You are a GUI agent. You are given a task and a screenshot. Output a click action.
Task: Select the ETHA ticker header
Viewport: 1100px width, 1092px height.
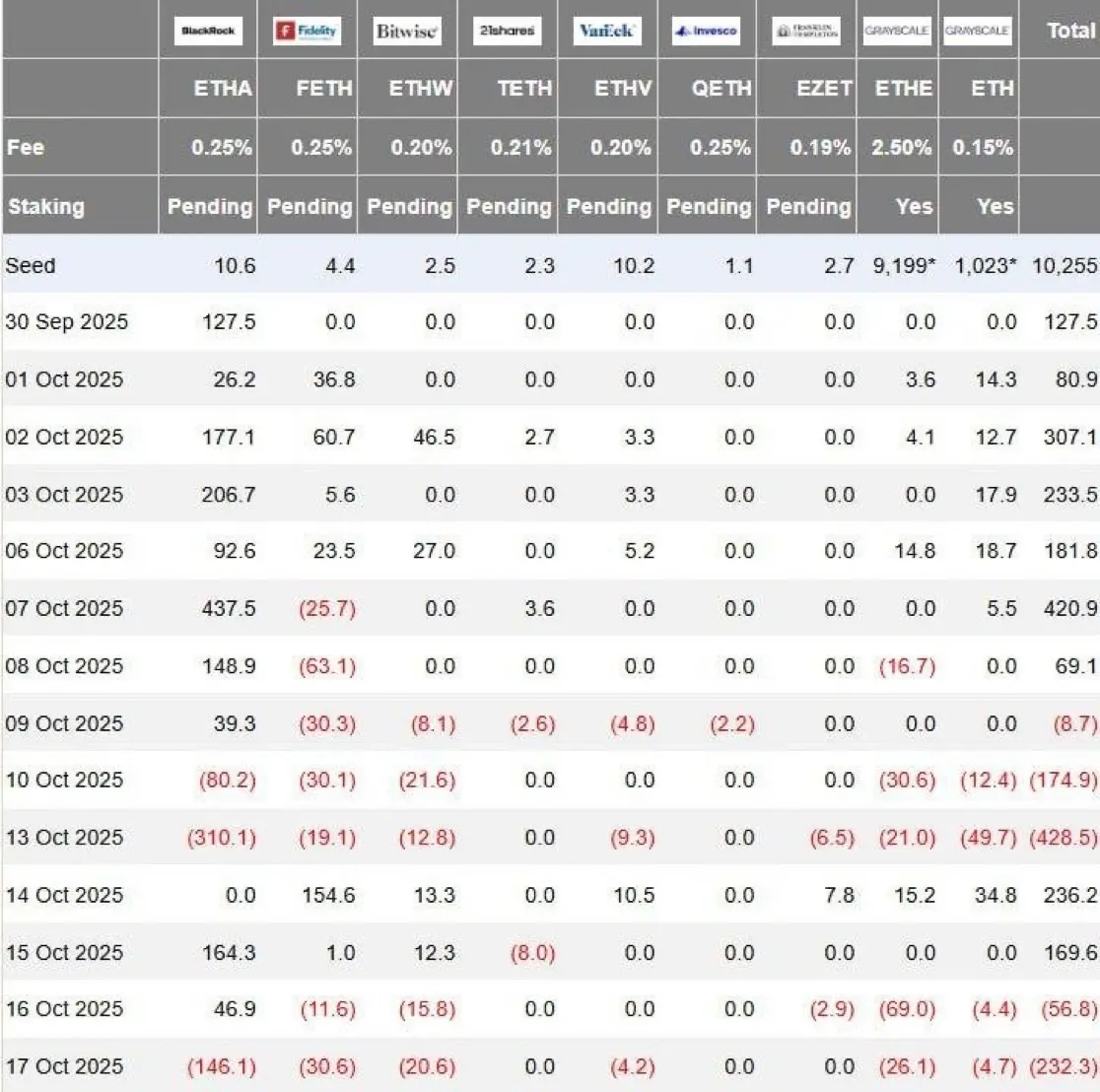223,89
